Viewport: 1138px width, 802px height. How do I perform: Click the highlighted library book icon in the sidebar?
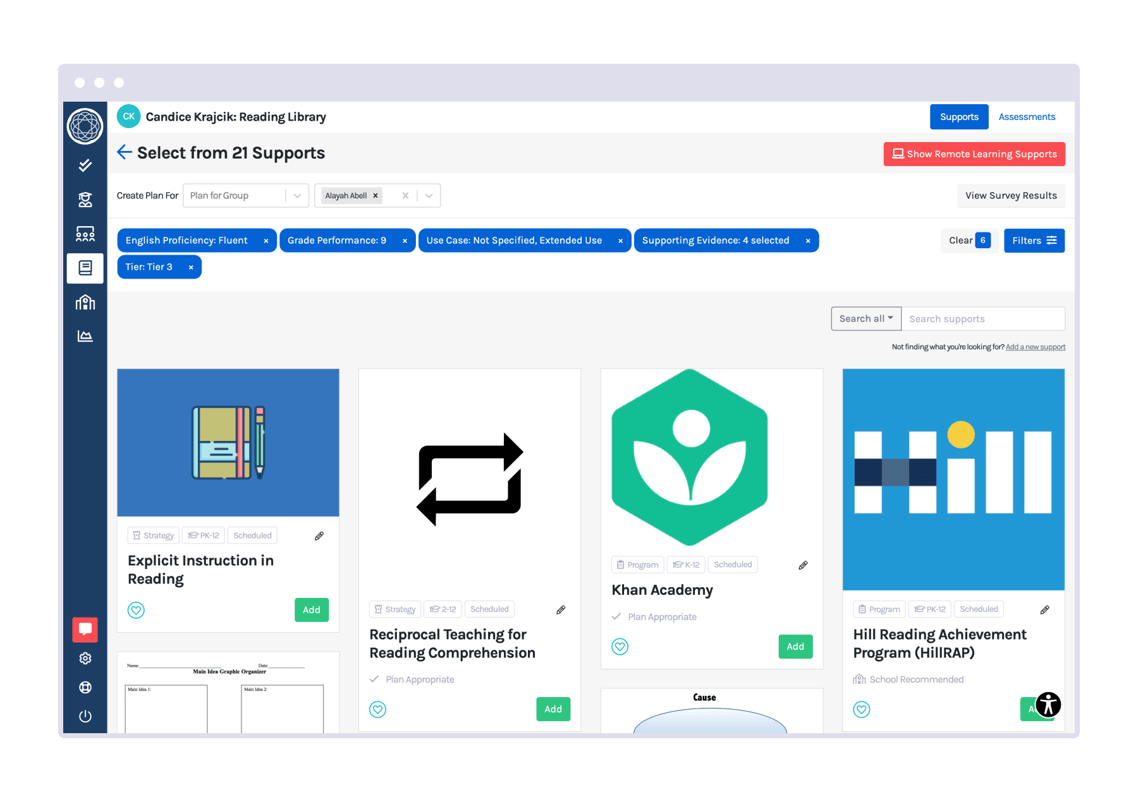pos(85,268)
